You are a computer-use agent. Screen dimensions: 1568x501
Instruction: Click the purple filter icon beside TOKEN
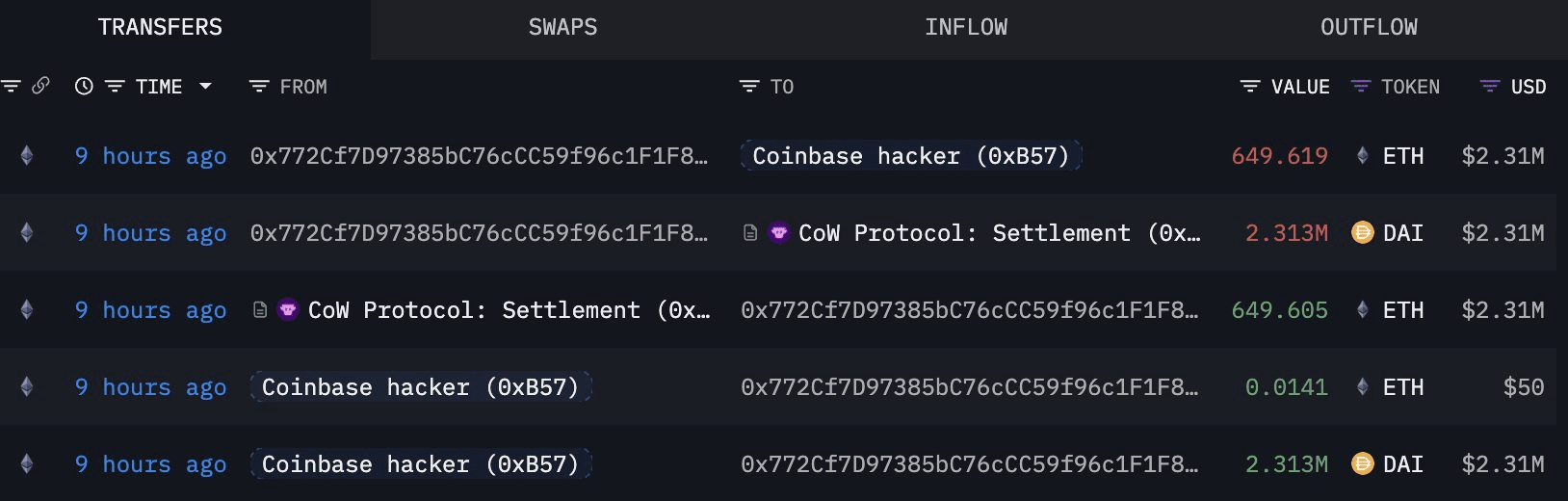tap(1360, 87)
